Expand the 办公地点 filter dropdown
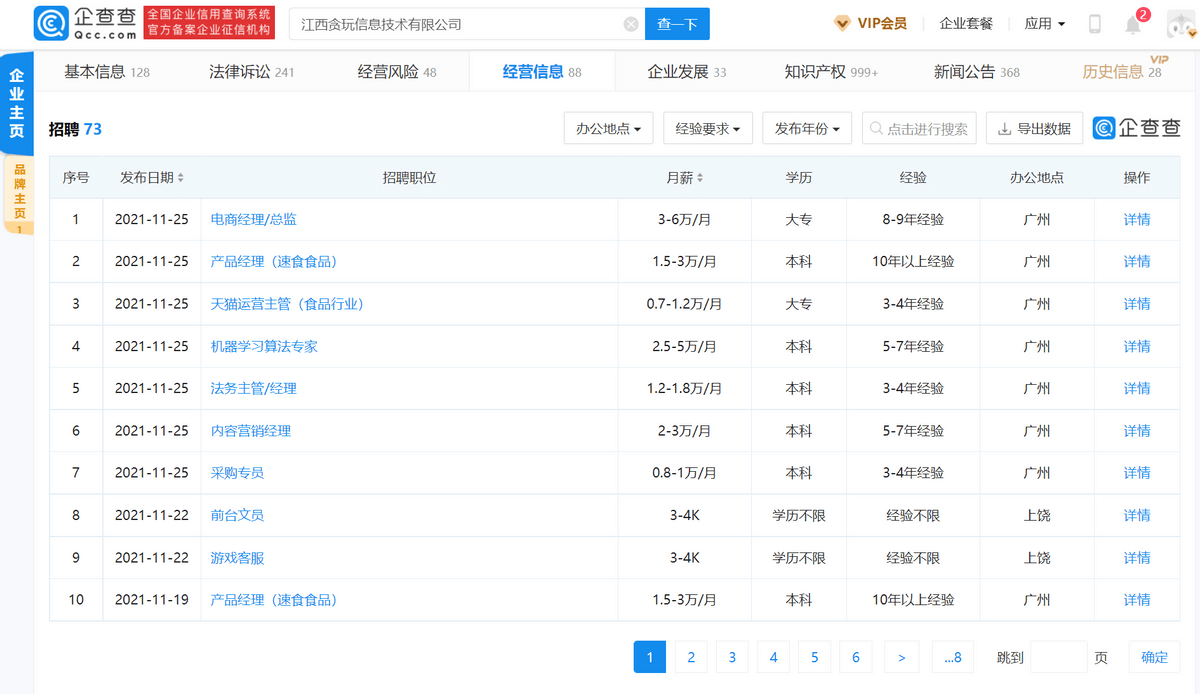The height and width of the screenshot is (694, 1200). 609,129
